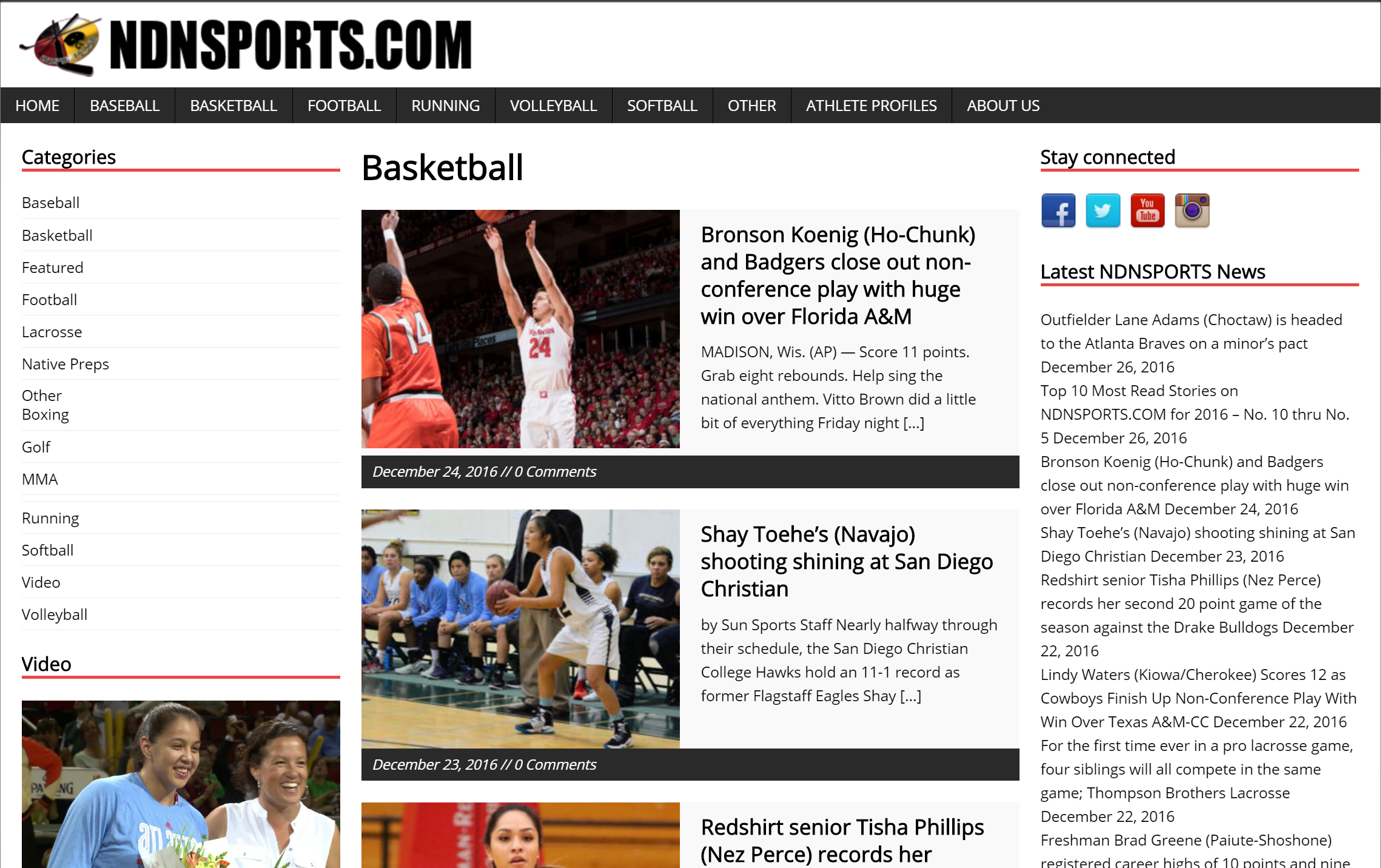
Task: Select Volleyball in the Categories sidebar
Action: [55, 614]
